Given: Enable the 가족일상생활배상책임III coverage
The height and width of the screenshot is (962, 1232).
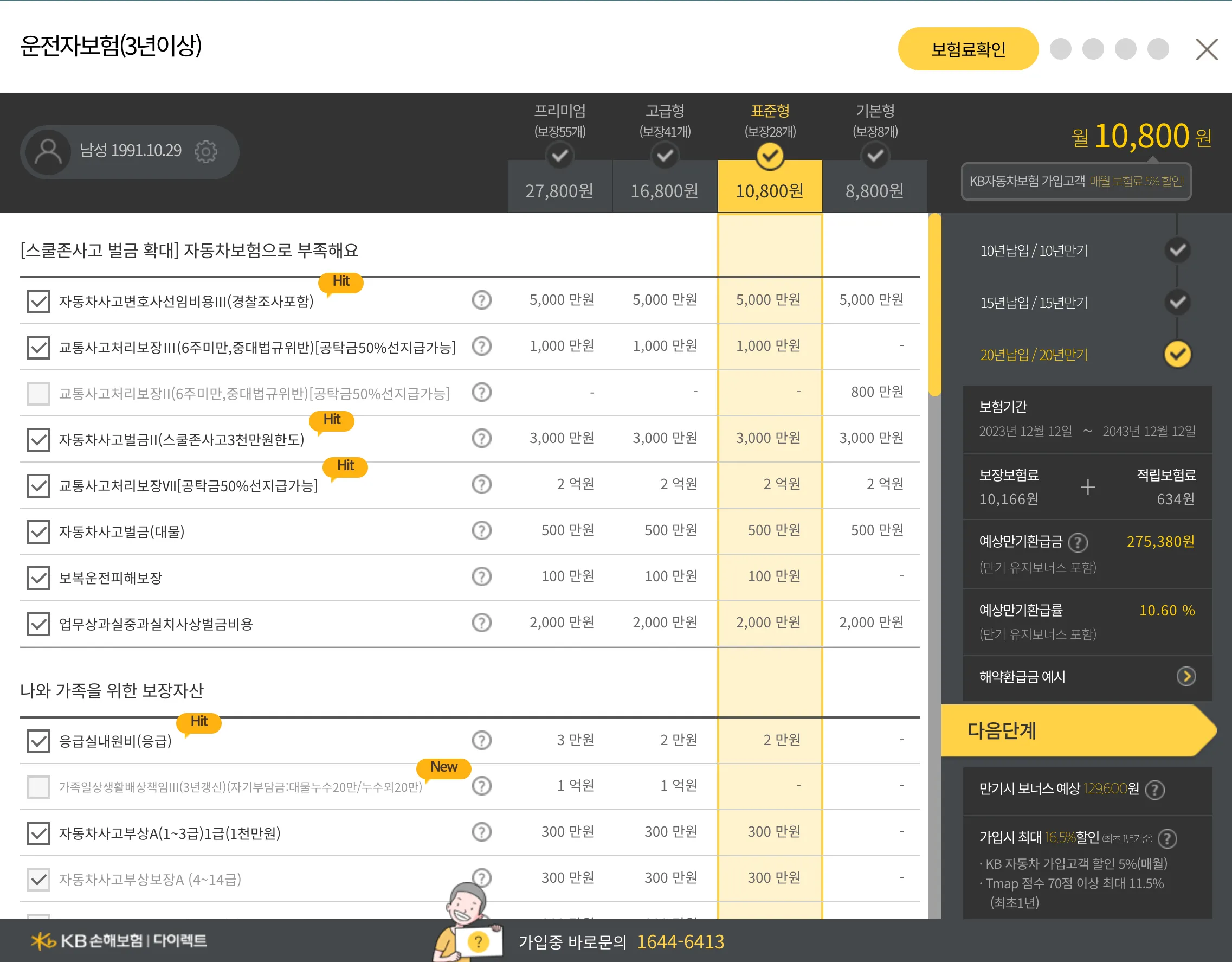Looking at the screenshot, I should tap(38, 786).
